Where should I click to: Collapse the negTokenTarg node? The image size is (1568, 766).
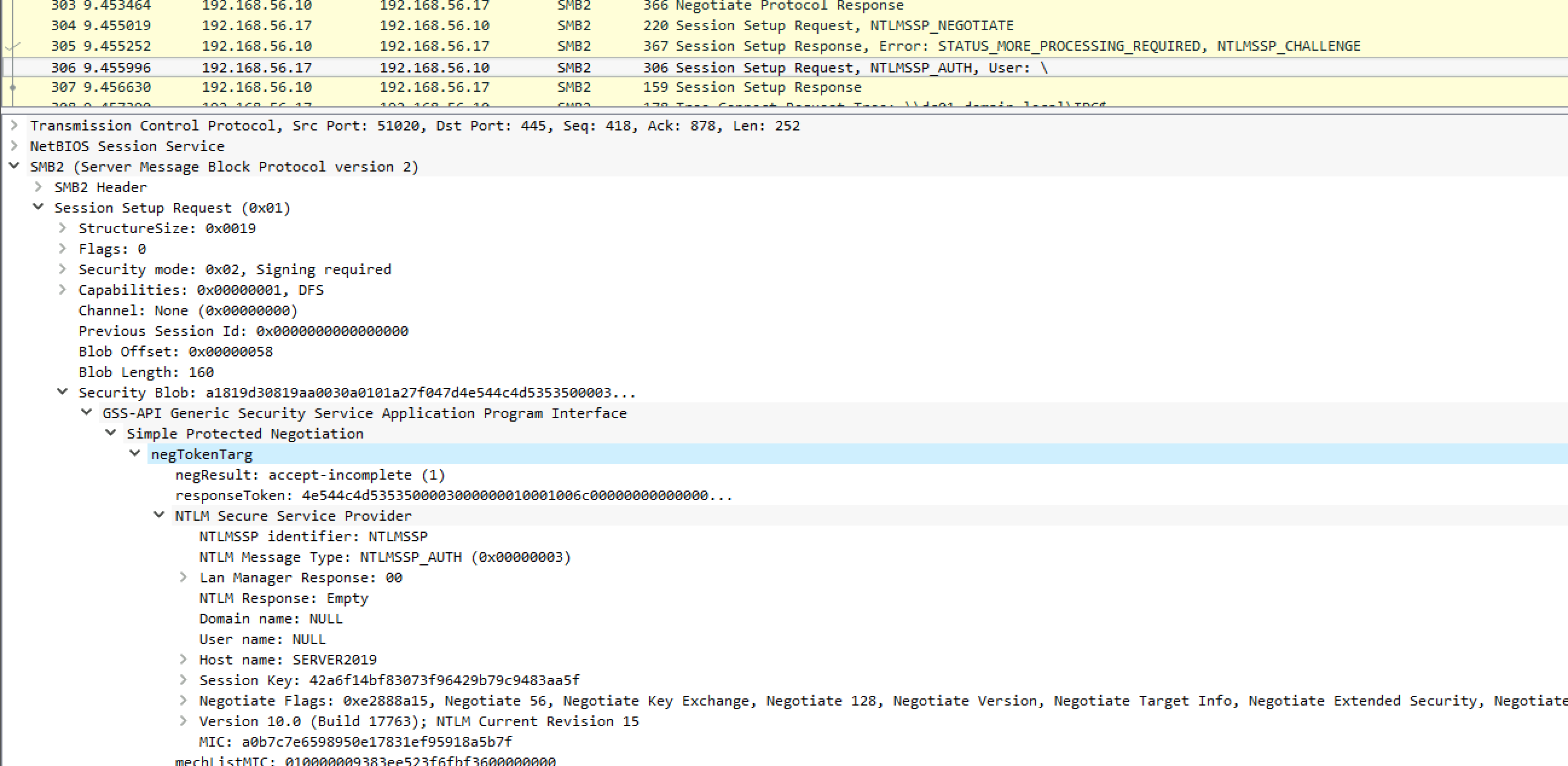(x=135, y=454)
